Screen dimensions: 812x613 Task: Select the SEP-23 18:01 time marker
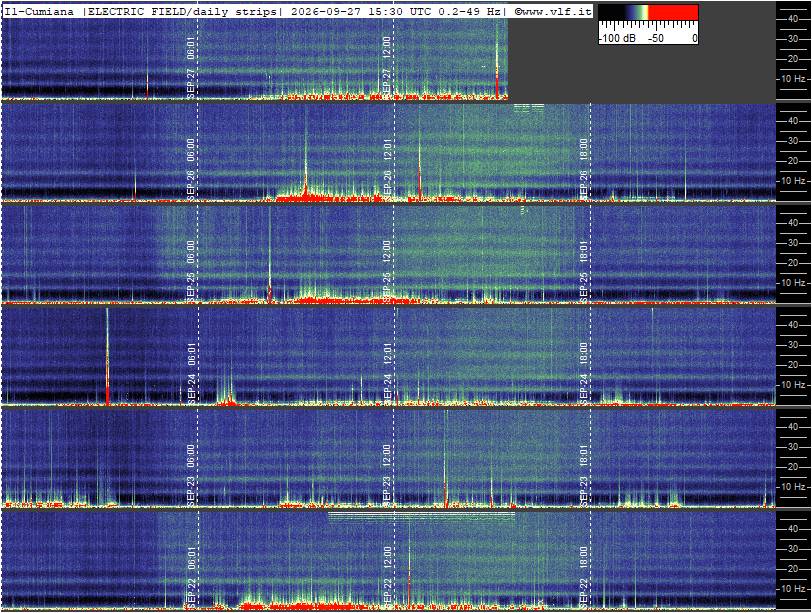[x=583, y=475]
